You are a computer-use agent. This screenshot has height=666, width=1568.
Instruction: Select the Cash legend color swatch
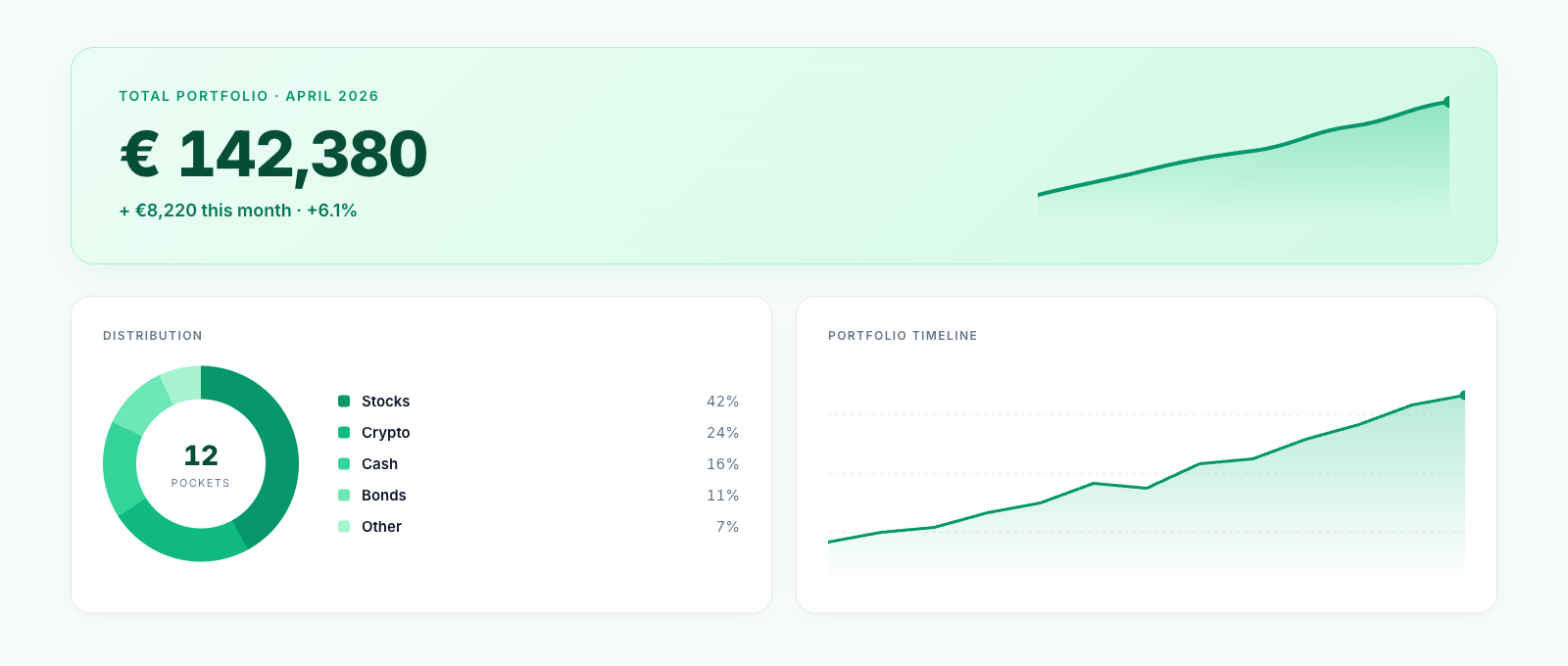344,463
